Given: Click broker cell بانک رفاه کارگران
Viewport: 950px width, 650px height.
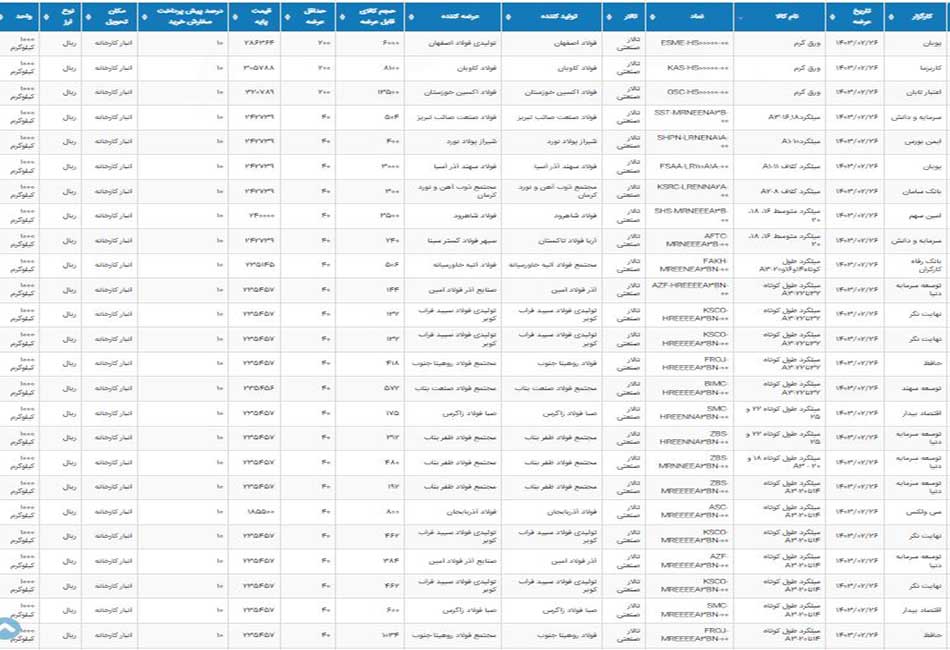Looking at the screenshot, I should click(x=917, y=265).
